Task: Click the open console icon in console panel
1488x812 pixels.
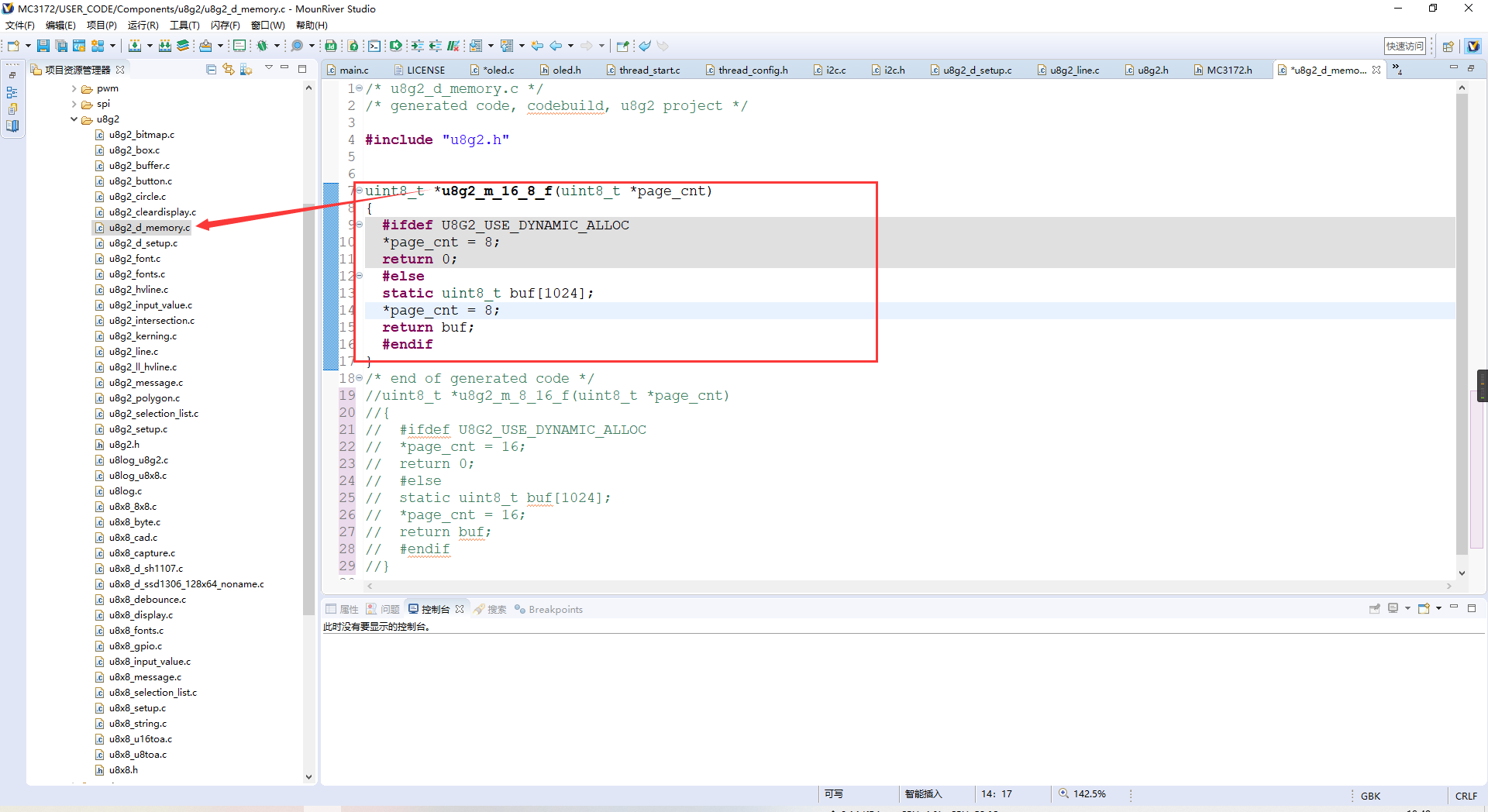Action: 1424,608
